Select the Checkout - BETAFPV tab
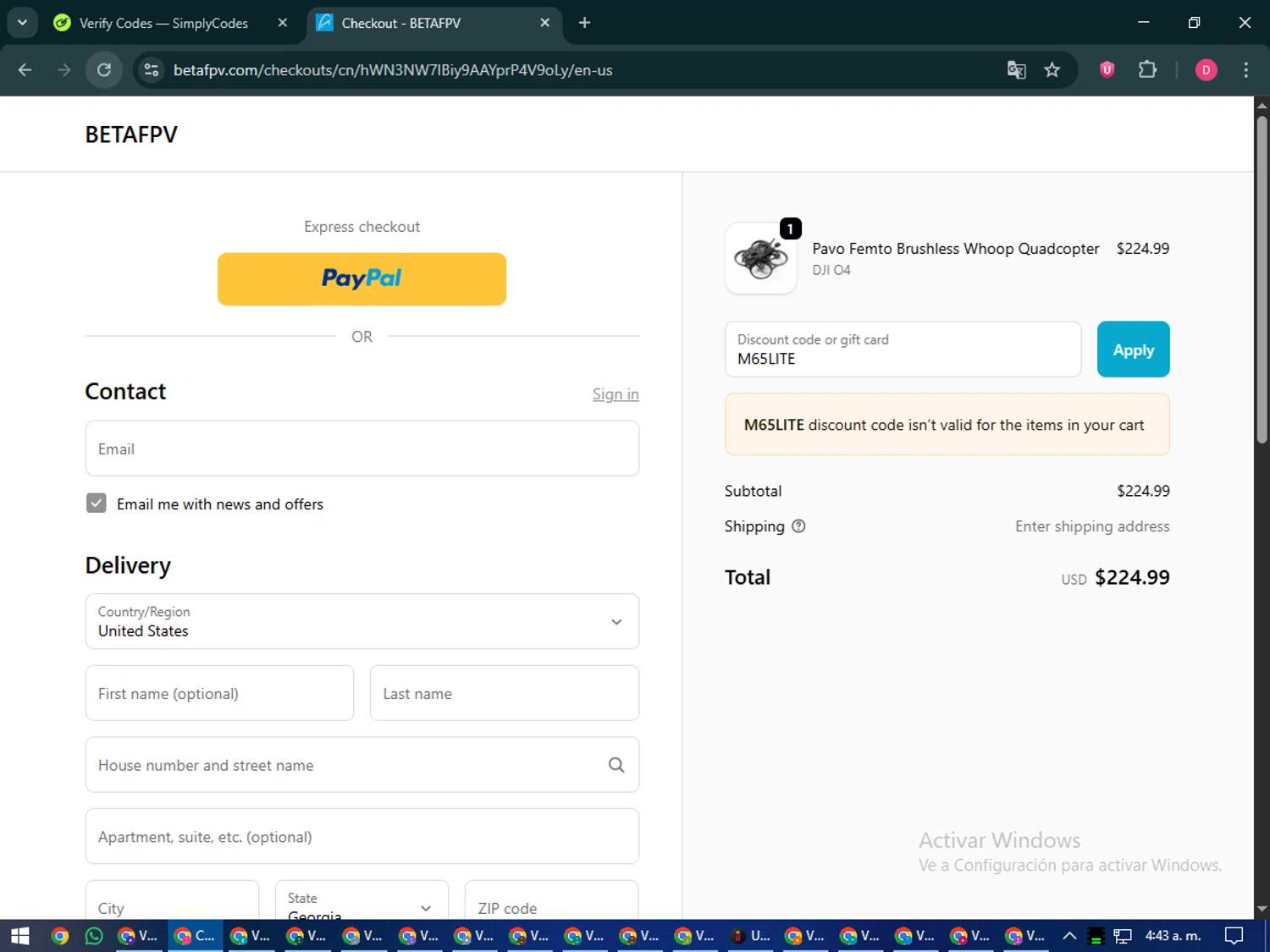Image resolution: width=1270 pixels, height=952 pixels. [433, 23]
